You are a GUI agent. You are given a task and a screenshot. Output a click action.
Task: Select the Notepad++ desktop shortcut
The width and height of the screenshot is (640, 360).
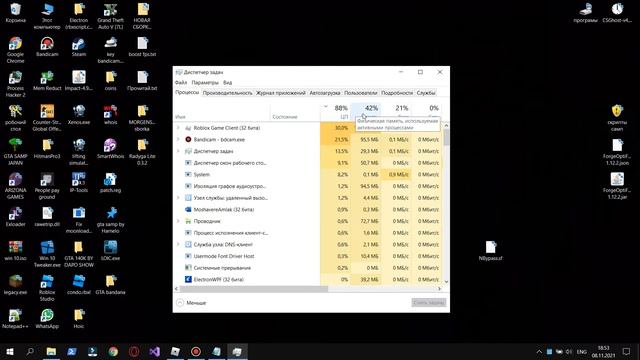[x=16, y=319]
